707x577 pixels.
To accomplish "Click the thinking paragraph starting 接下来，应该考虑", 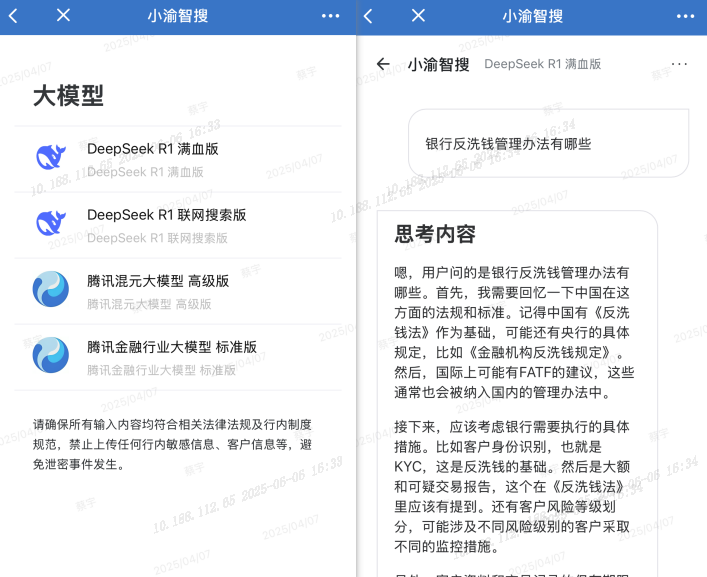I will [x=512, y=486].
